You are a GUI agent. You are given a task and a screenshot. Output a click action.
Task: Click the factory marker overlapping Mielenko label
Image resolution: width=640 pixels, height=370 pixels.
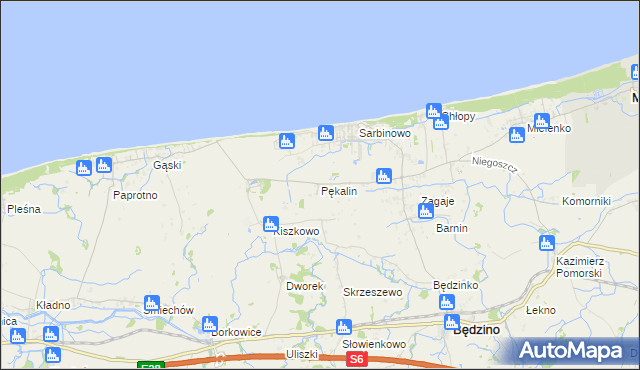(x=542, y=121)
